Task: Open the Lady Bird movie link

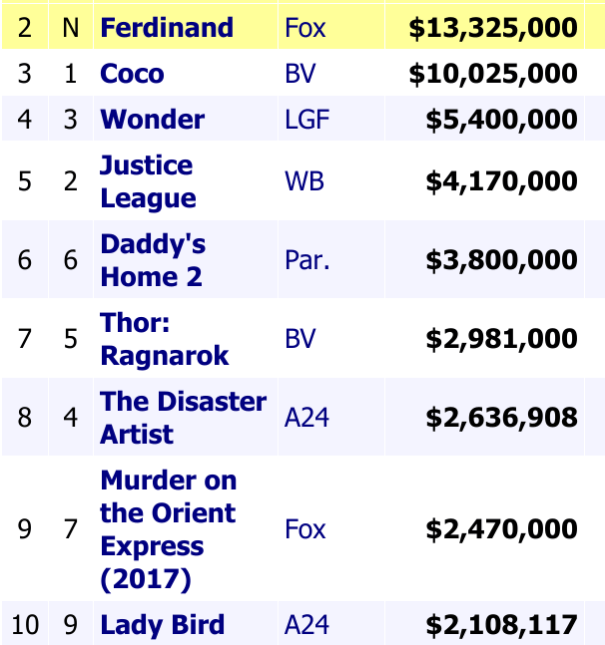Action: [162, 626]
